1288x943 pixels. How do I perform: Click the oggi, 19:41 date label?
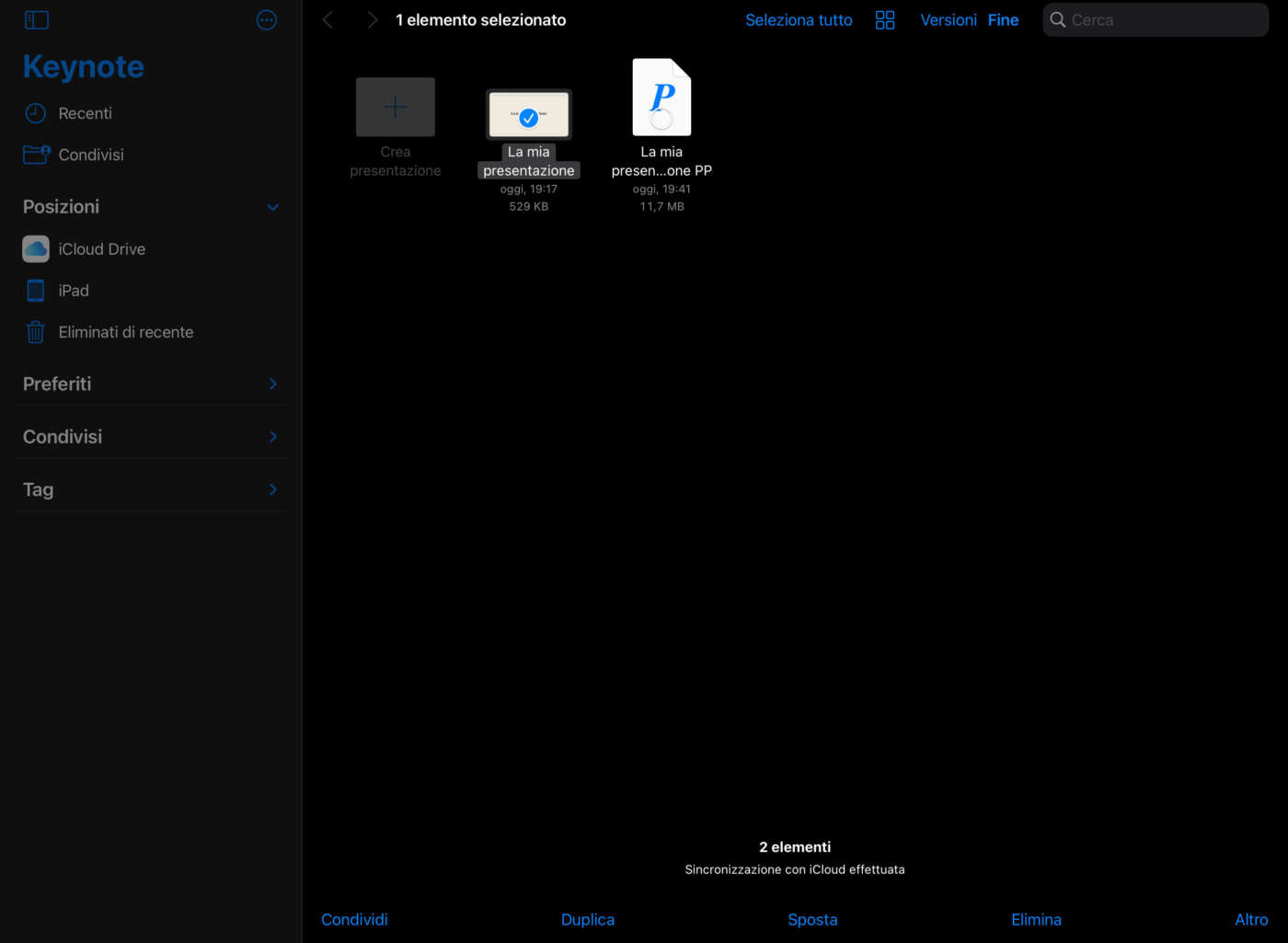(661, 189)
